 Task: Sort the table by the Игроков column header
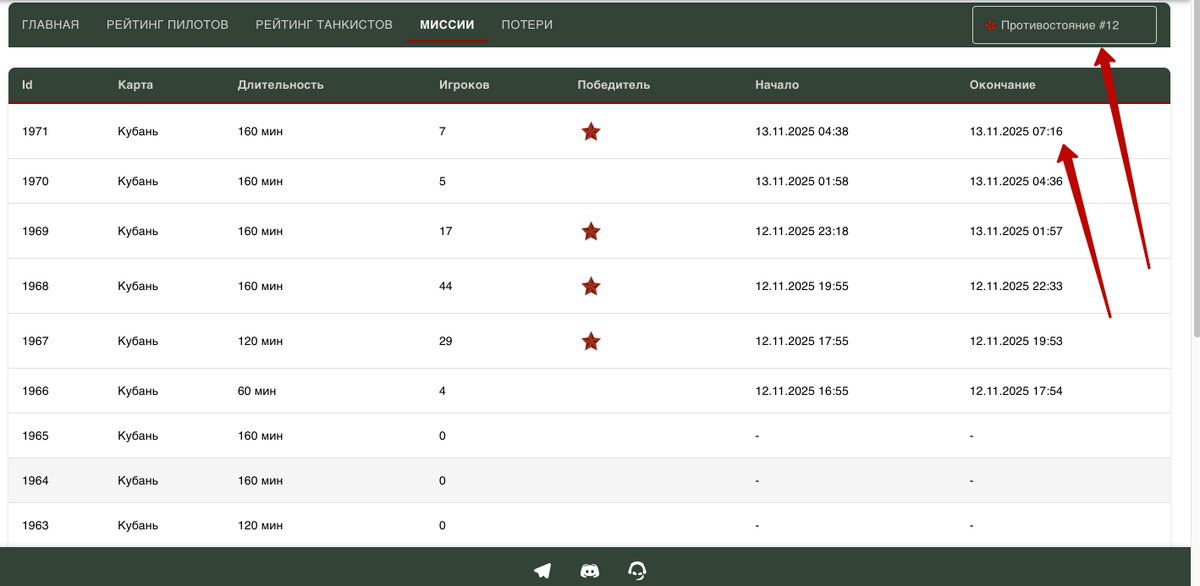pyautogui.click(x=464, y=85)
